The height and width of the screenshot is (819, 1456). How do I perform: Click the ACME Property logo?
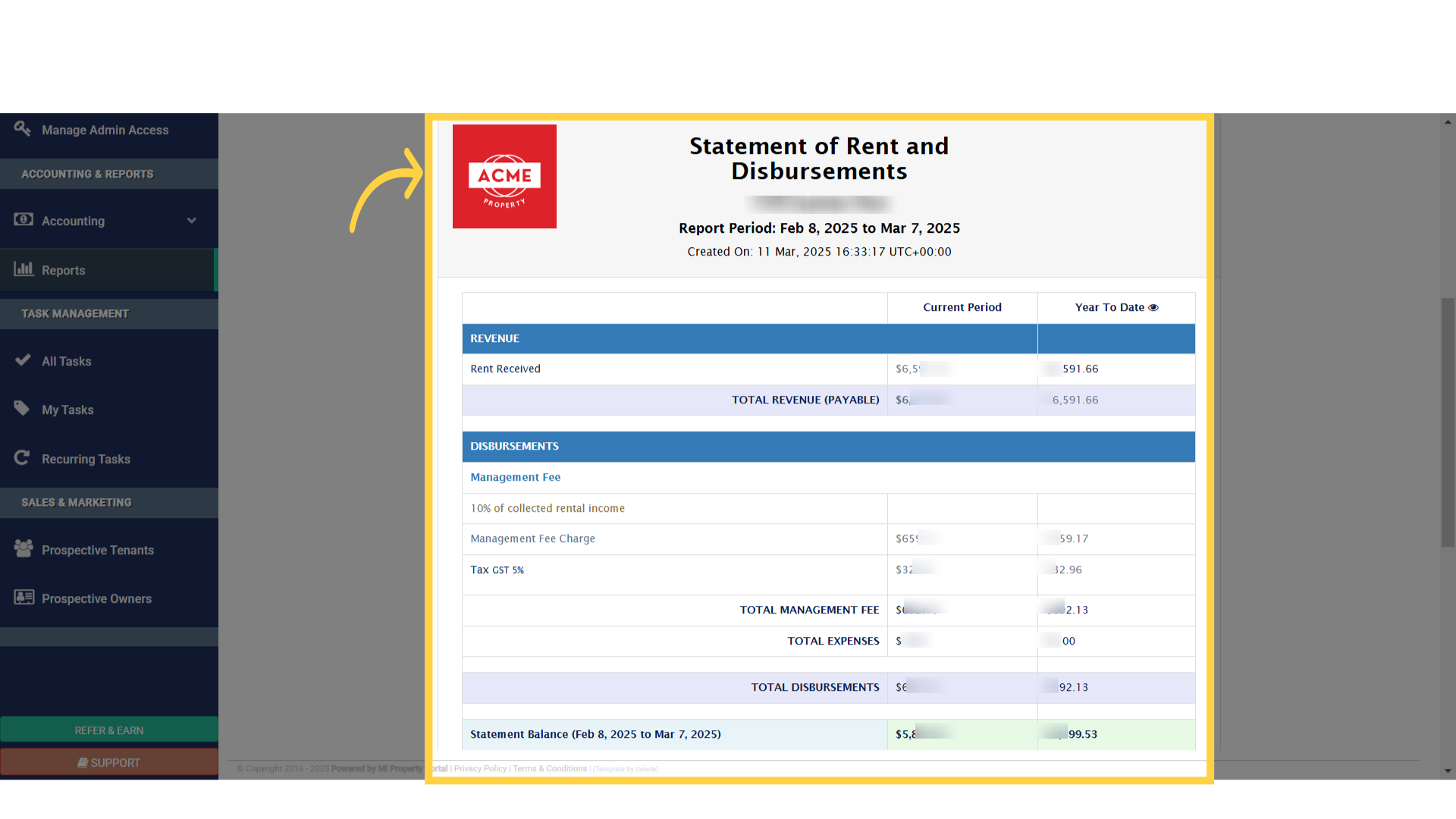pyautogui.click(x=504, y=176)
